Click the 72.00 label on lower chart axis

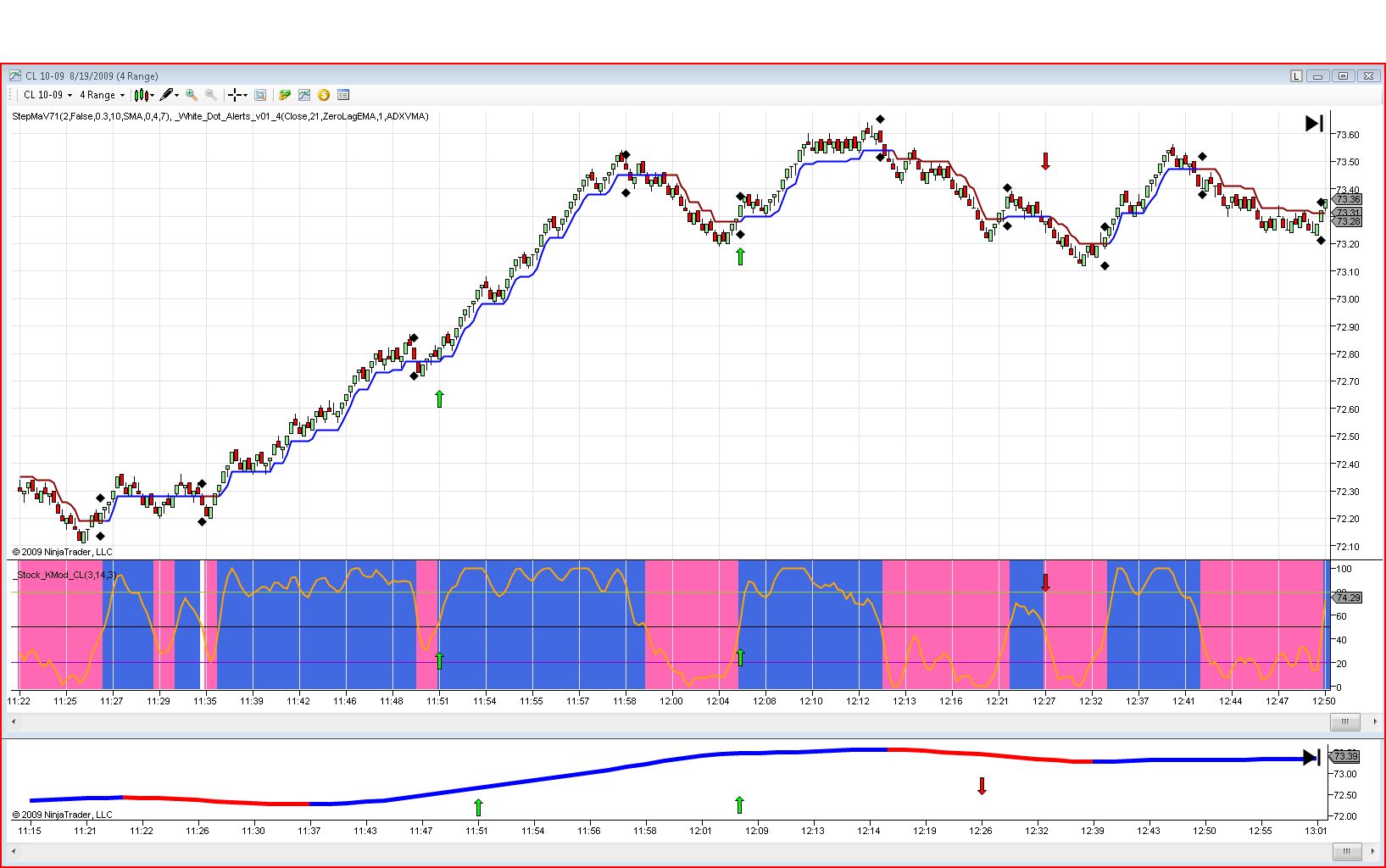pos(1345,816)
